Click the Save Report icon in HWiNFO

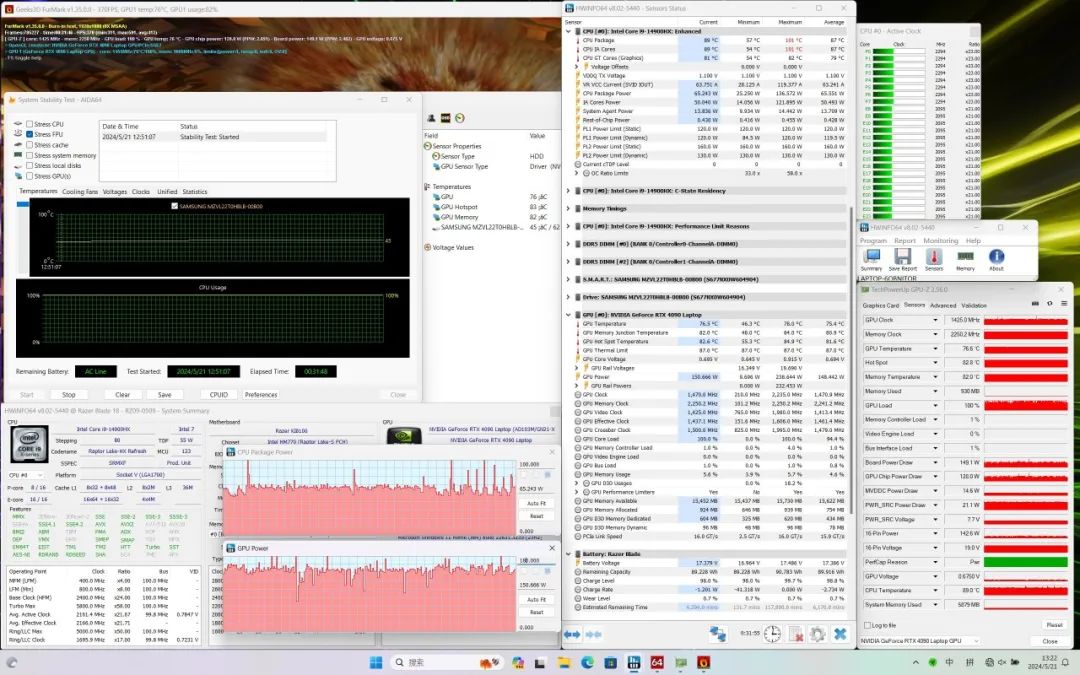click(x=902, y=258)
